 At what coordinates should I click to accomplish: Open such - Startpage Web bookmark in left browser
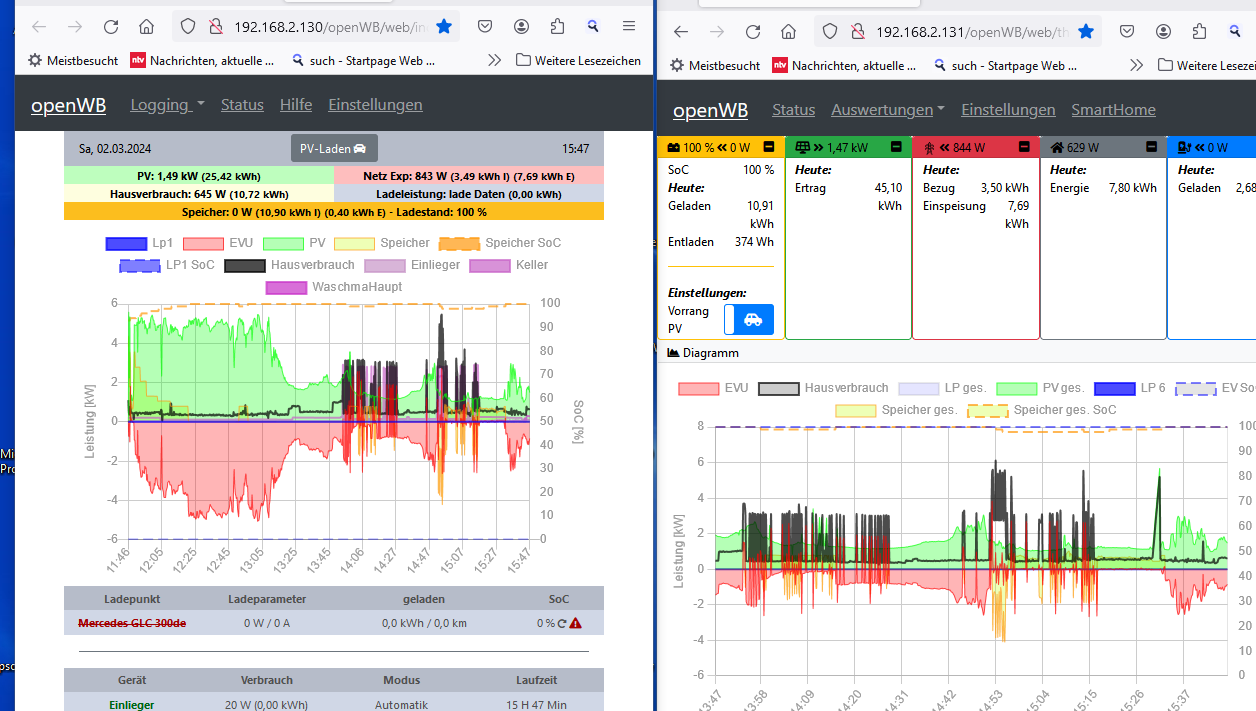pos(363,60)
